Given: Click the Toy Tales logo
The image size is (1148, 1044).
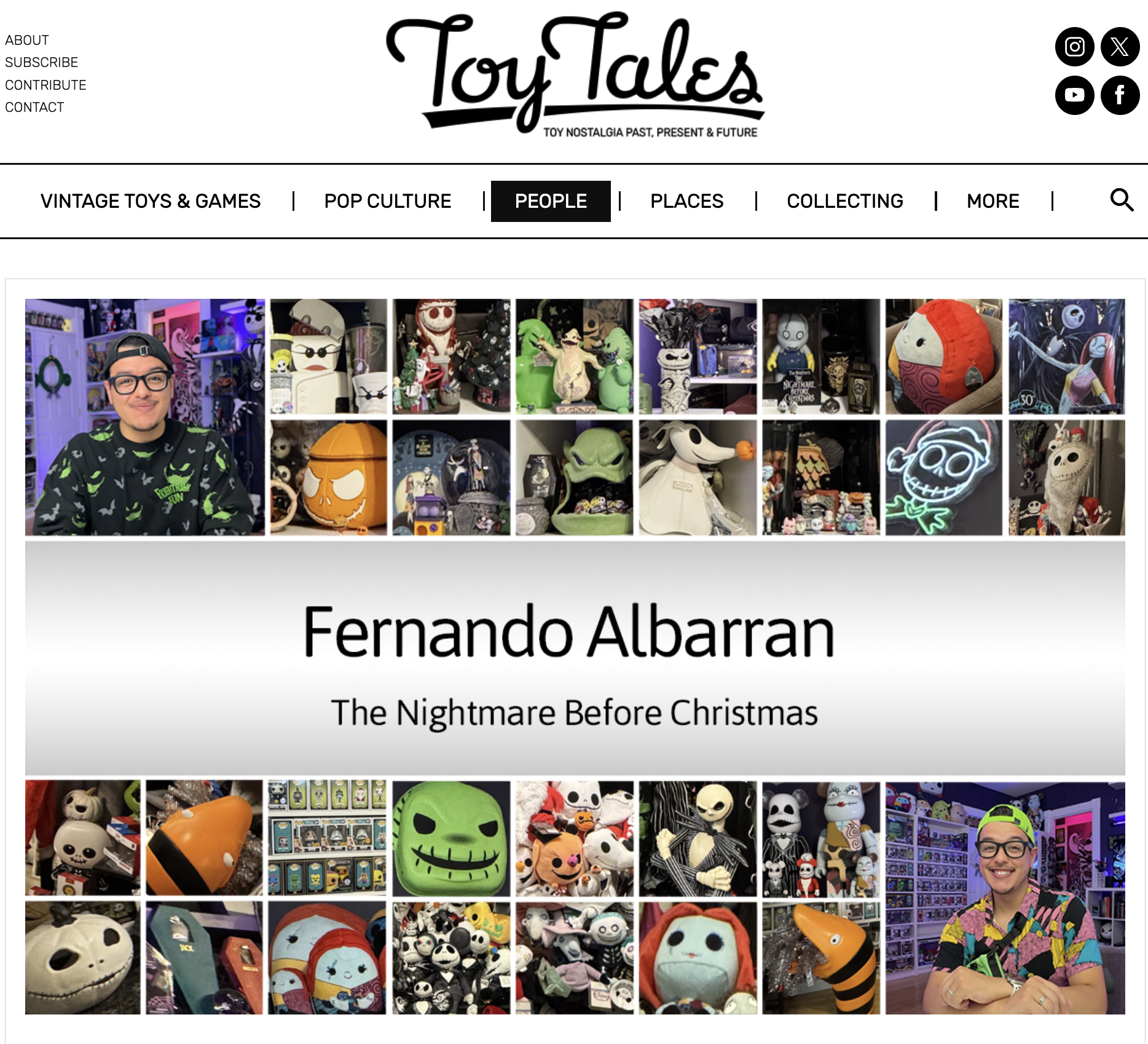Looking at the screenshot, I should [575, 74].
